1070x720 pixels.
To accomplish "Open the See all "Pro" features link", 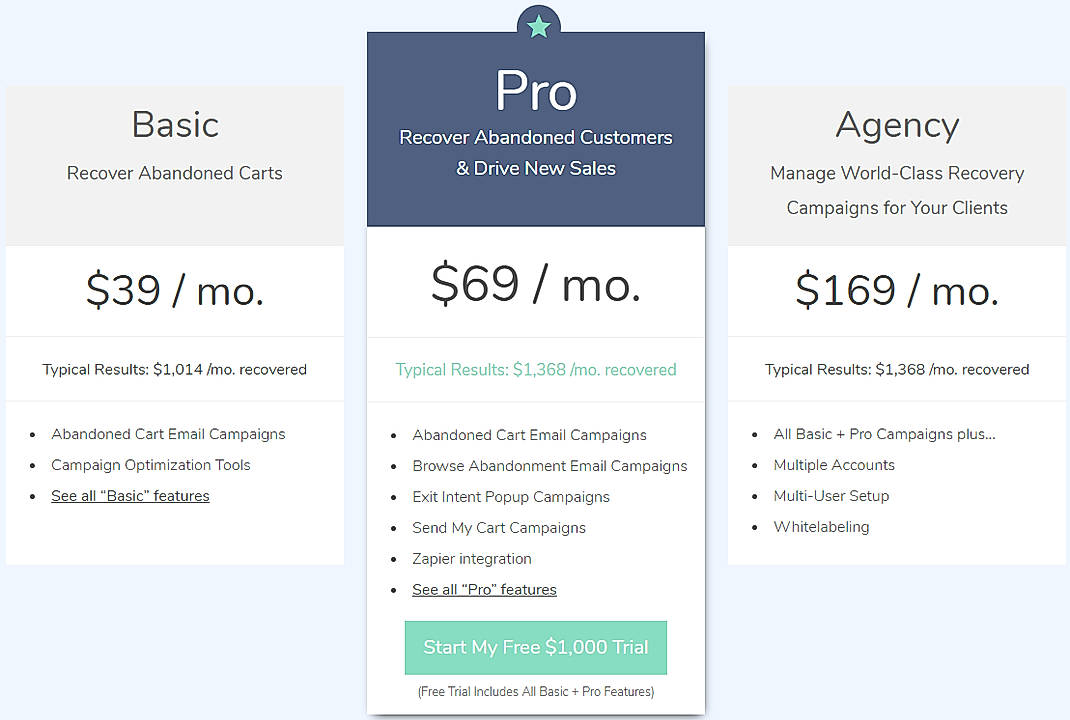I will [484, 589].
